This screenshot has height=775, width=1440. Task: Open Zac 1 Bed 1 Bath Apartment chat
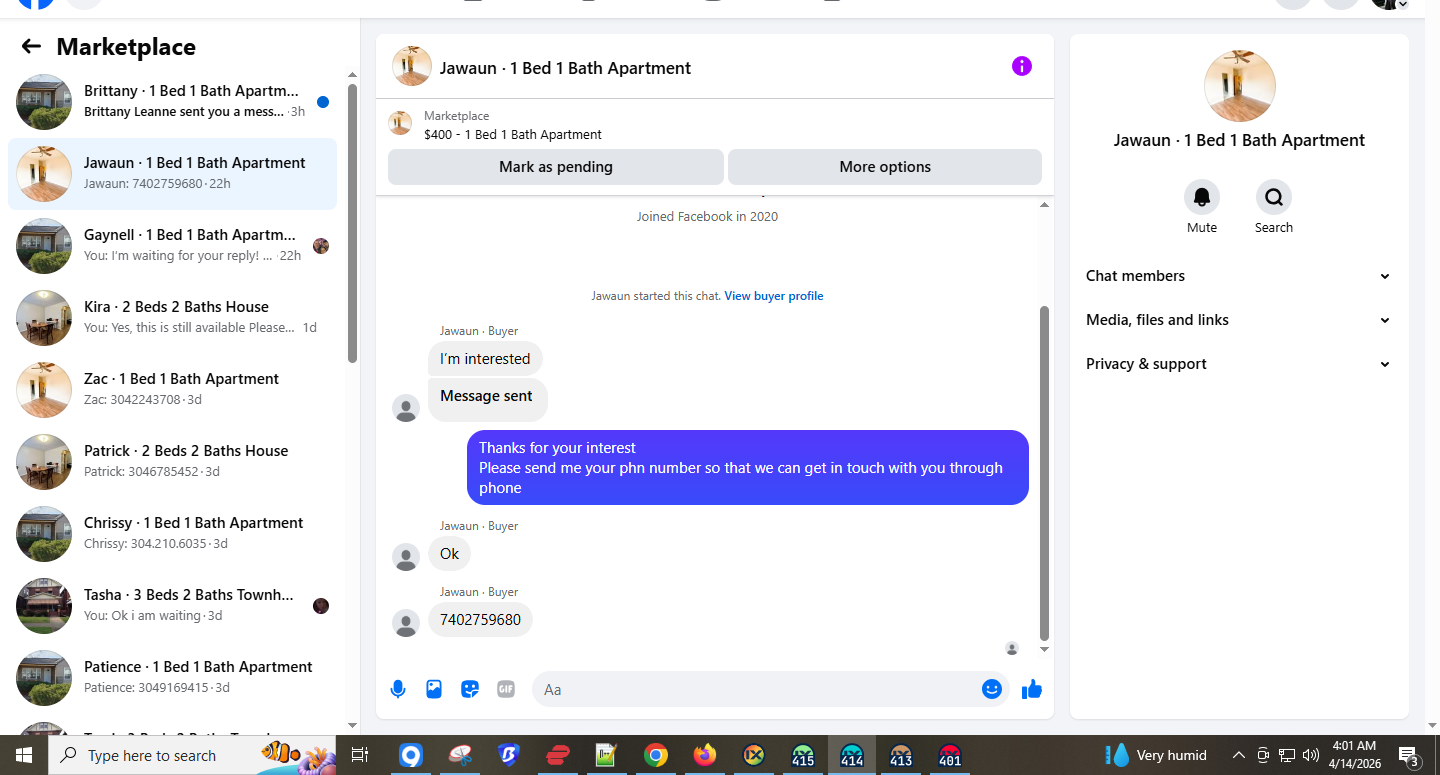[172, 390]
